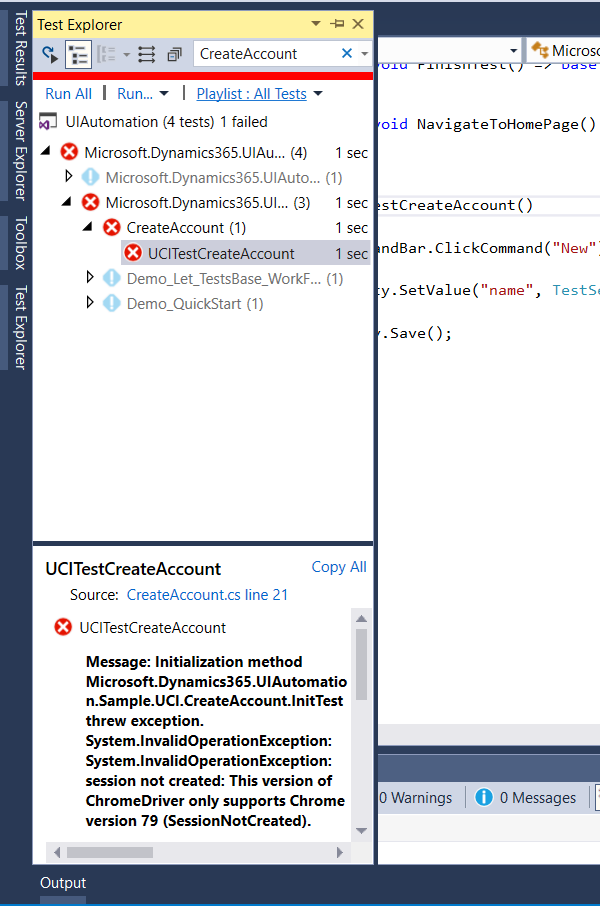Click the Run tests after build icon
600x906 pixels.
(x=50, y=54)
